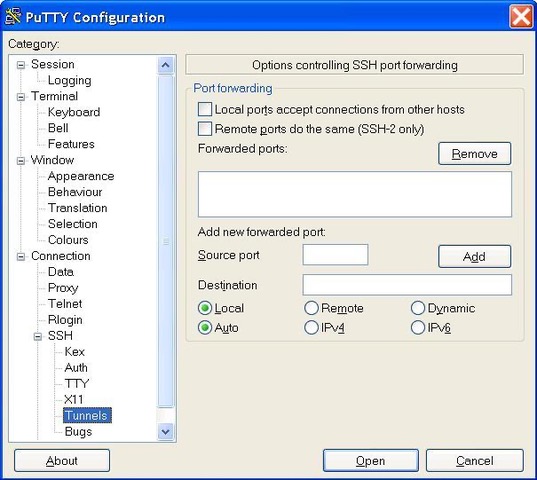Choose the Dynamic port forwarding option
This screenshot has height=480, width=537.
click(x=418, y=308)
